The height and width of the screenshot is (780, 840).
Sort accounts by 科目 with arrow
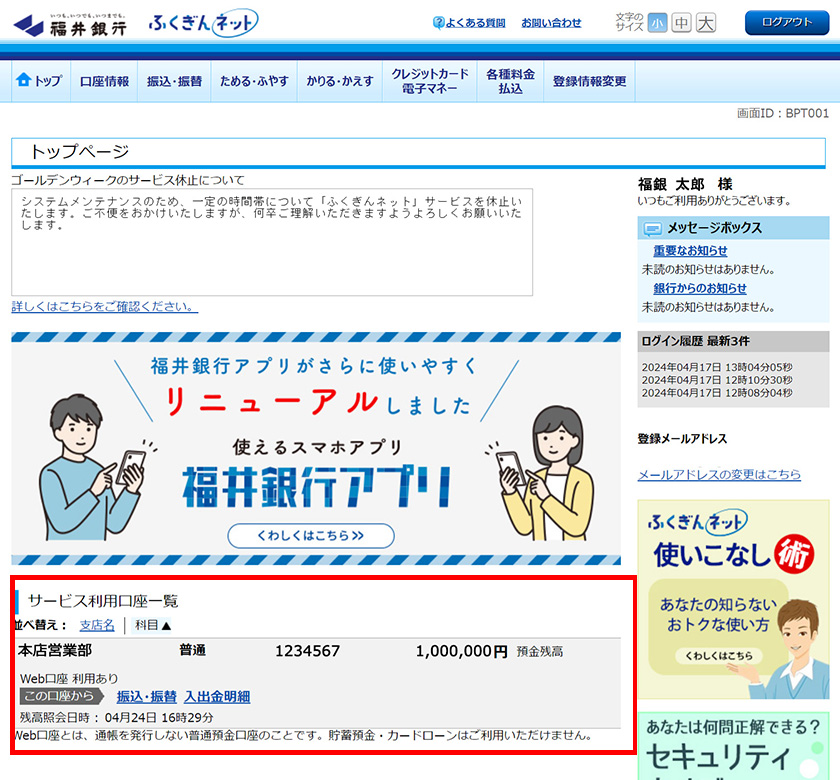coord(152,625)
